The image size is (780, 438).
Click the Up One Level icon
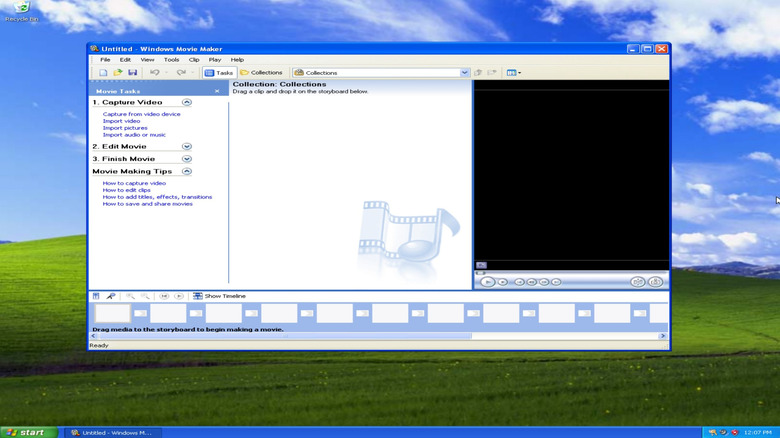click(478, 73)
